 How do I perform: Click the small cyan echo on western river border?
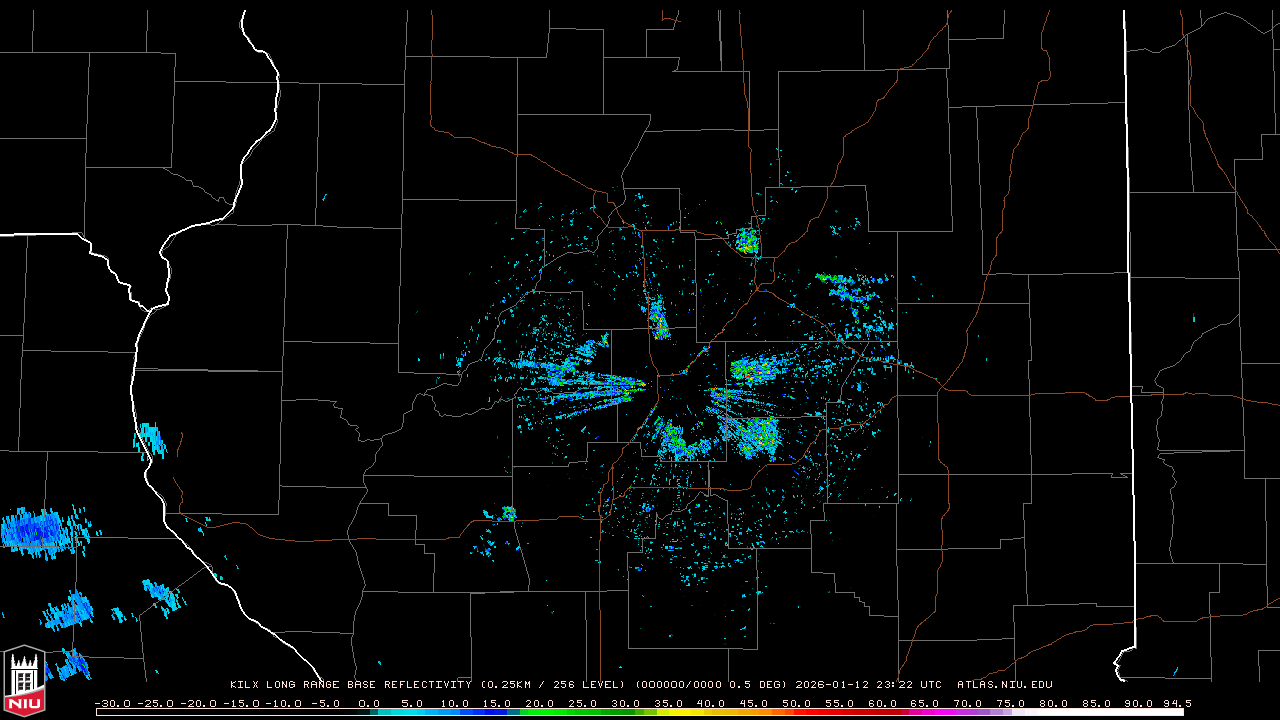[150, 440]
